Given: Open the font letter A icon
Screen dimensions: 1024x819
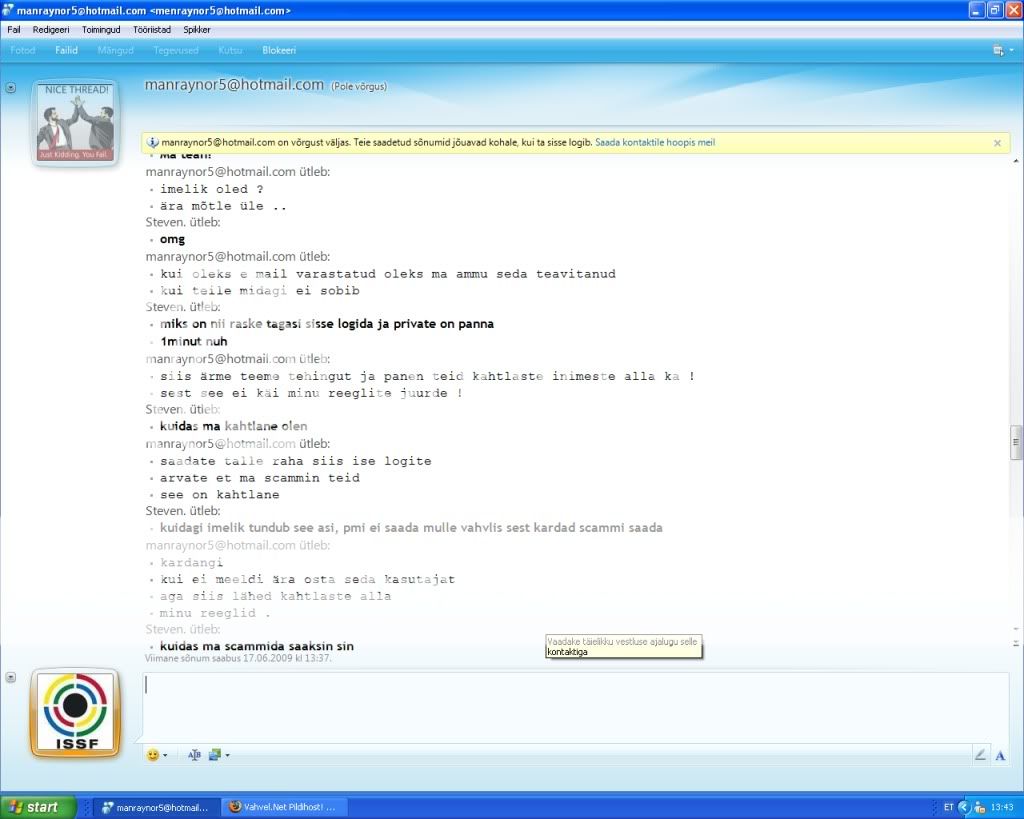Looking at the screenshot, I should [999, 755].
